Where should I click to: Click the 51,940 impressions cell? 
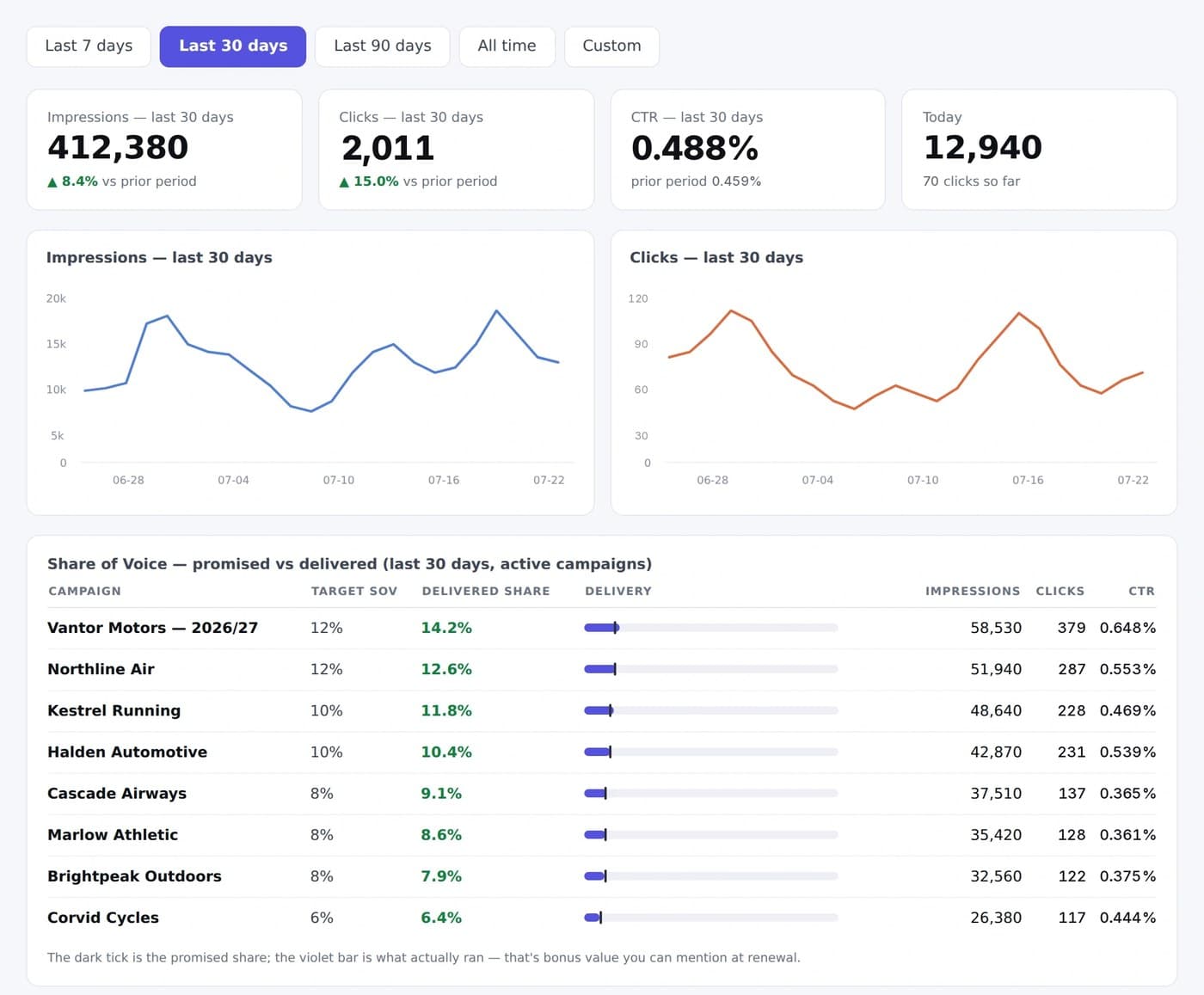[x=996, y=669]
